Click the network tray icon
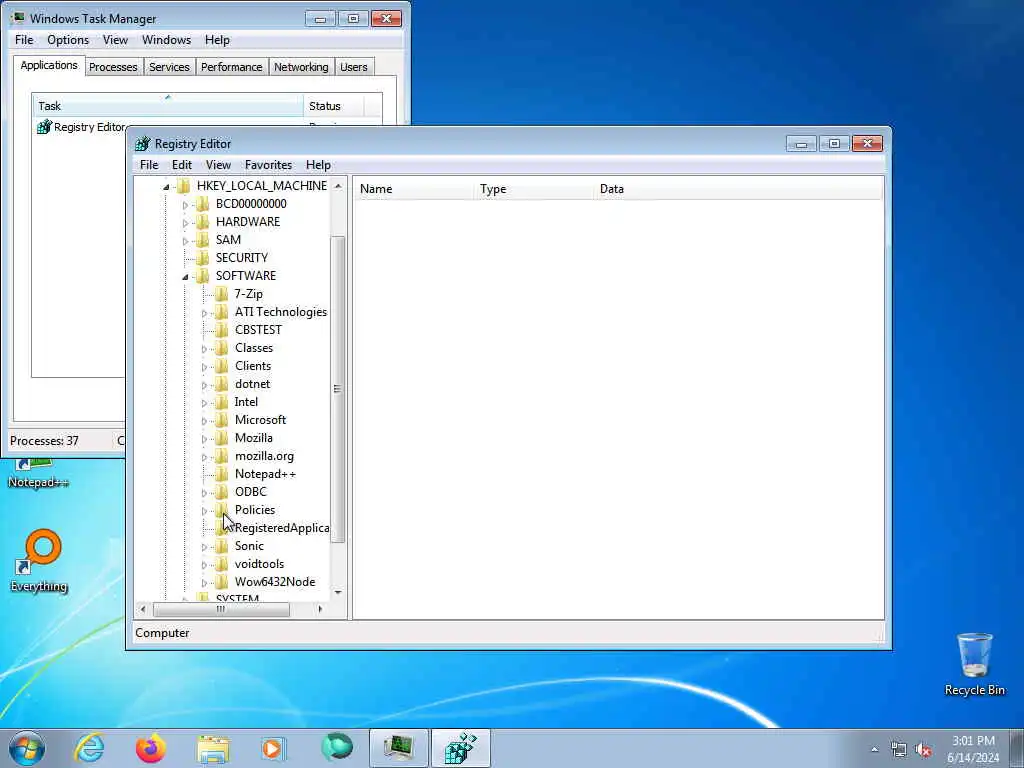 click(x=899, y=750)
